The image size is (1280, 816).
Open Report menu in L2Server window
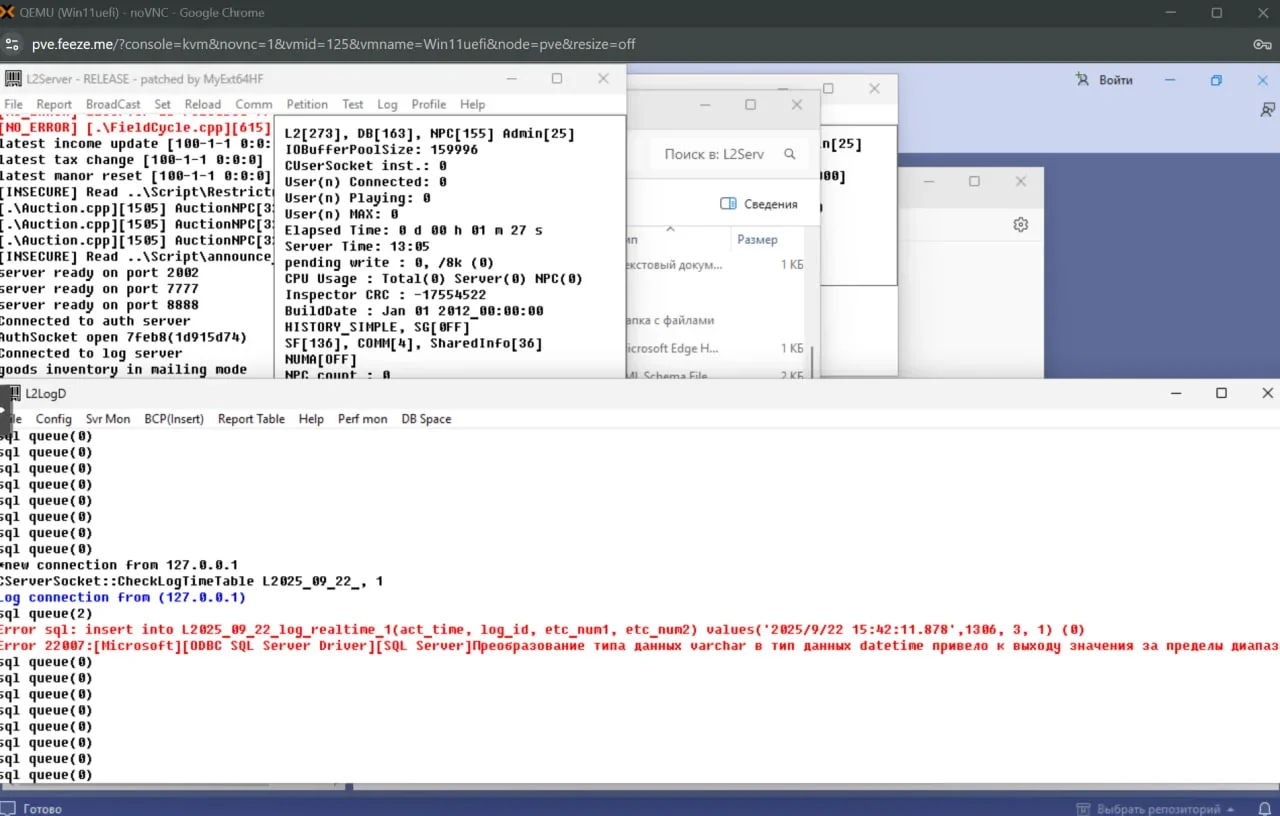pos(54,104)
